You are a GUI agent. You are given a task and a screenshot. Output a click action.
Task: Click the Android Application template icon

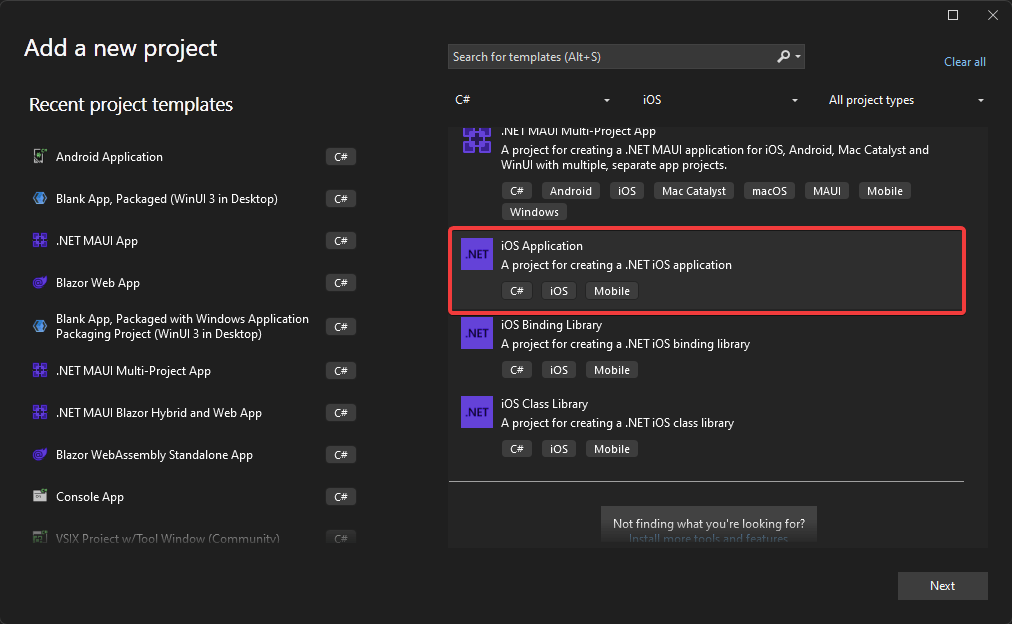(40, 156)
